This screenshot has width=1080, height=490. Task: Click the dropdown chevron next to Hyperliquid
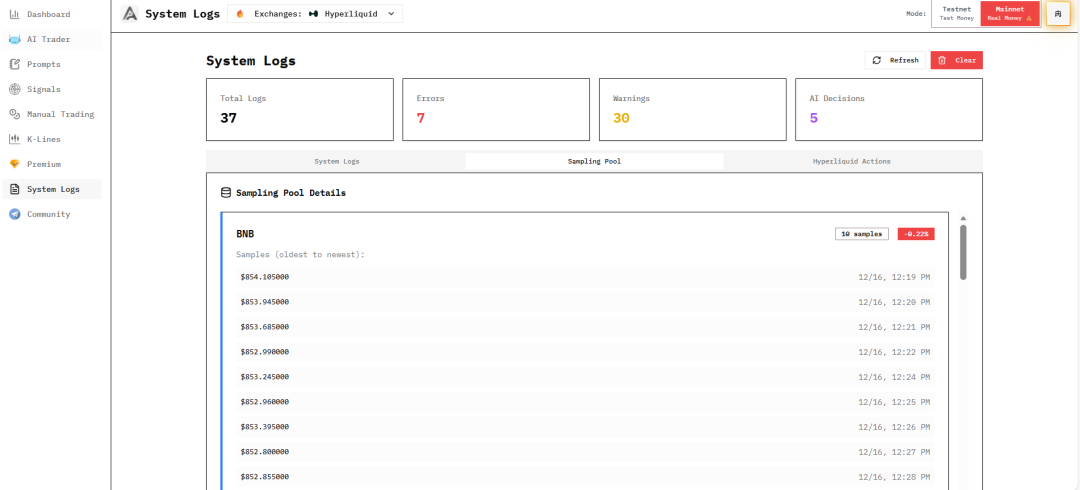pos(391,14)
